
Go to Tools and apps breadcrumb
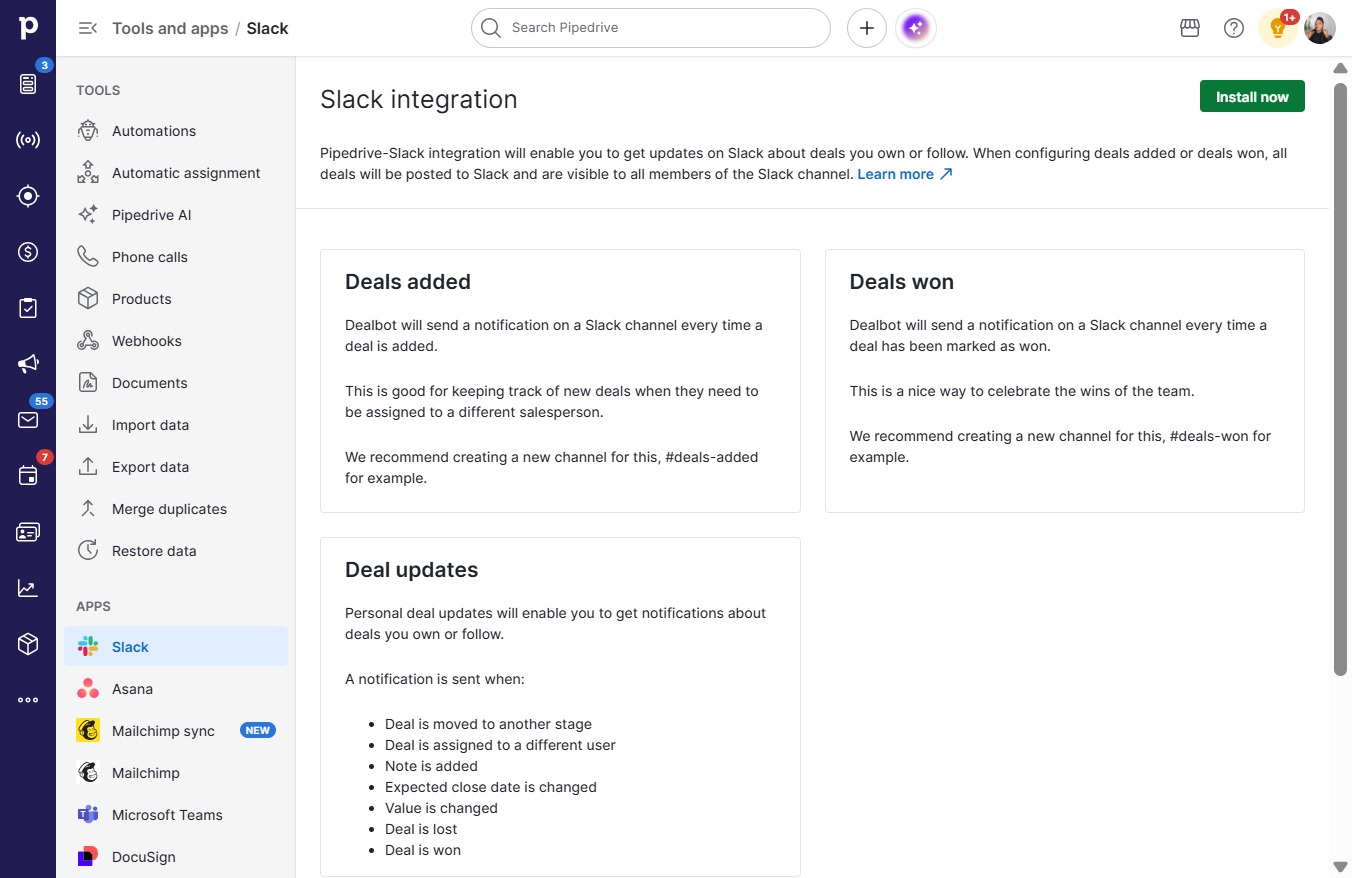(170, 28)
